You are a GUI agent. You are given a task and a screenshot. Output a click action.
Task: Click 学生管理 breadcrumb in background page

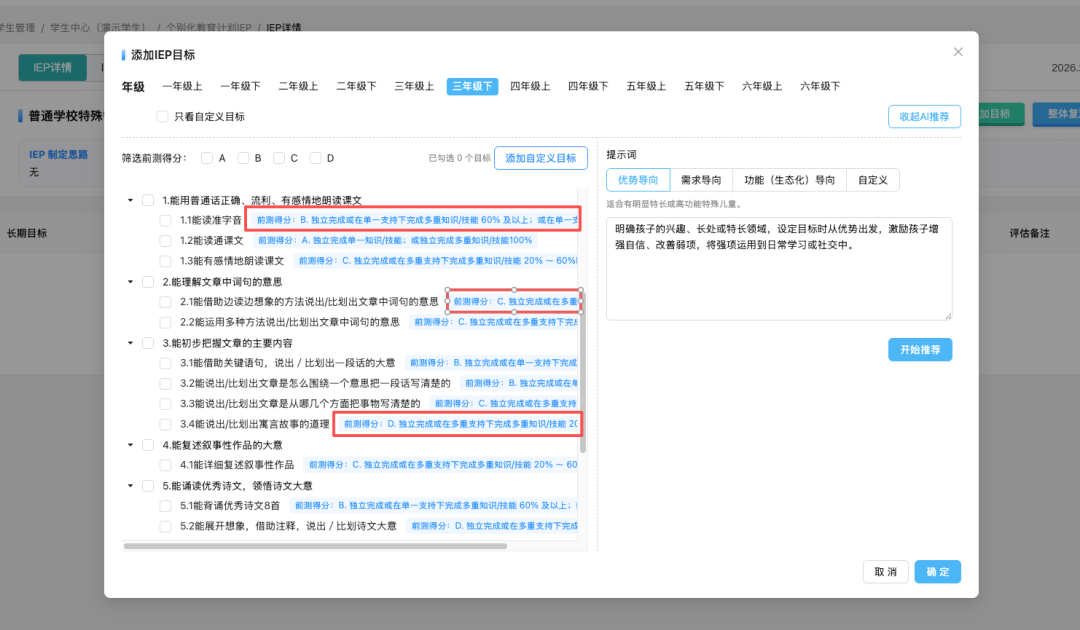click(17, 28)
